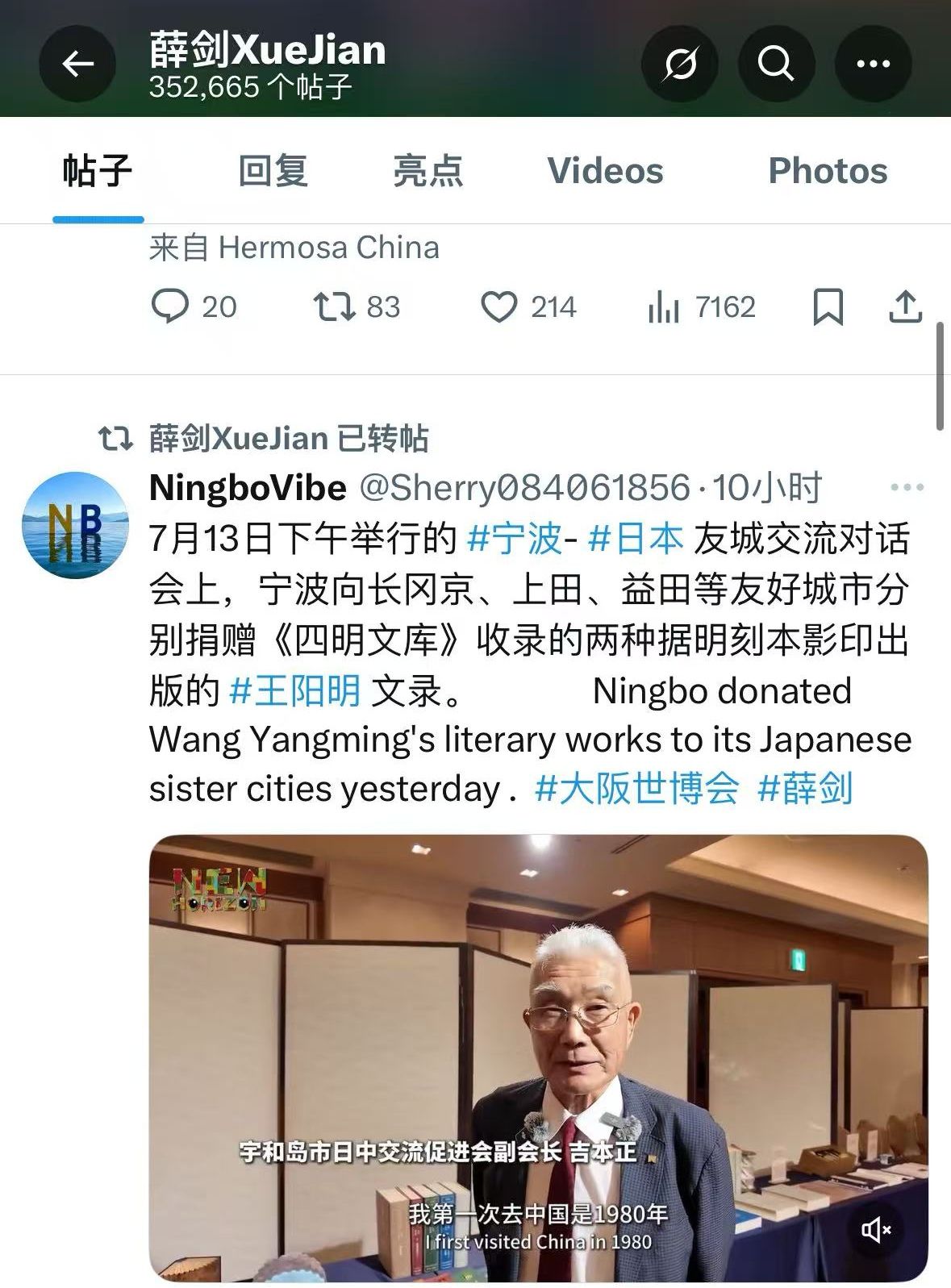Unmute the video with speaker icon
The image size is (951, 1288).
876,1229
